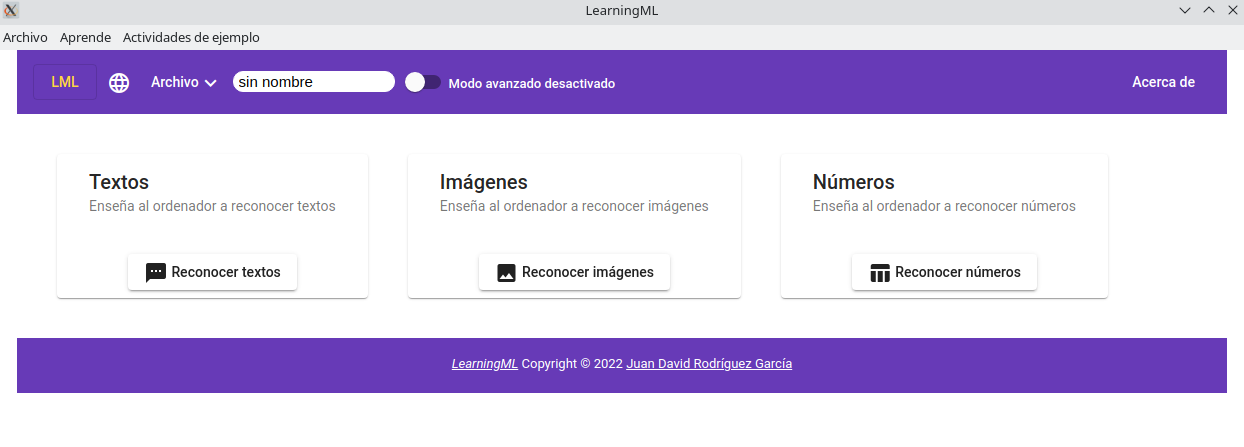Click the project name field 'sin nombre'
Screen dimensions: 1244x447
pyautogui.click(x=313, y=82)
